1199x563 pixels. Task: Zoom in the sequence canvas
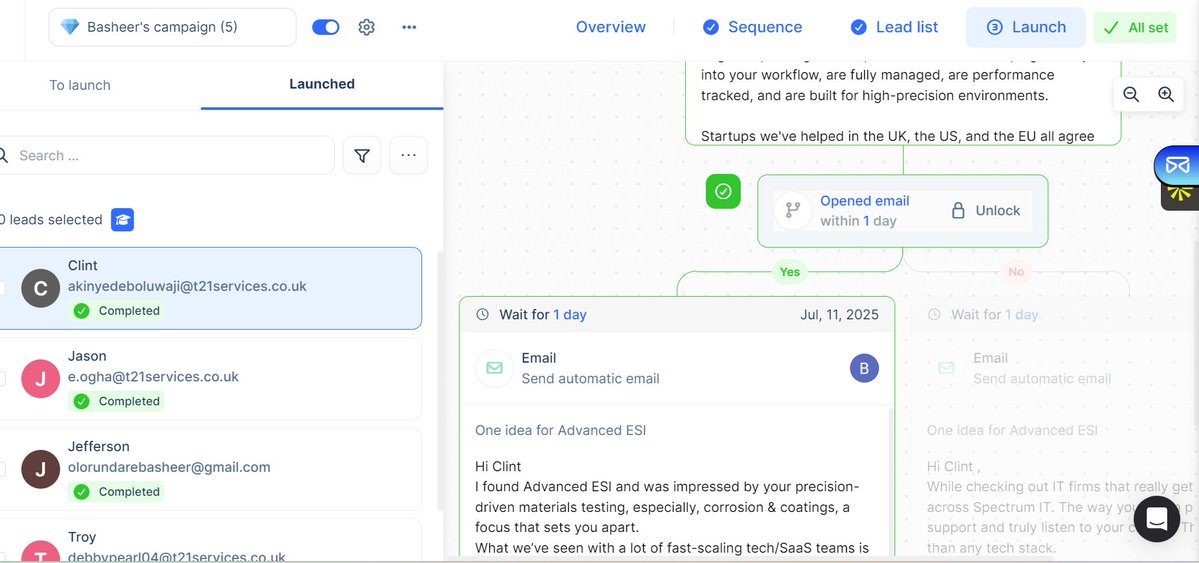(1165, 94)
